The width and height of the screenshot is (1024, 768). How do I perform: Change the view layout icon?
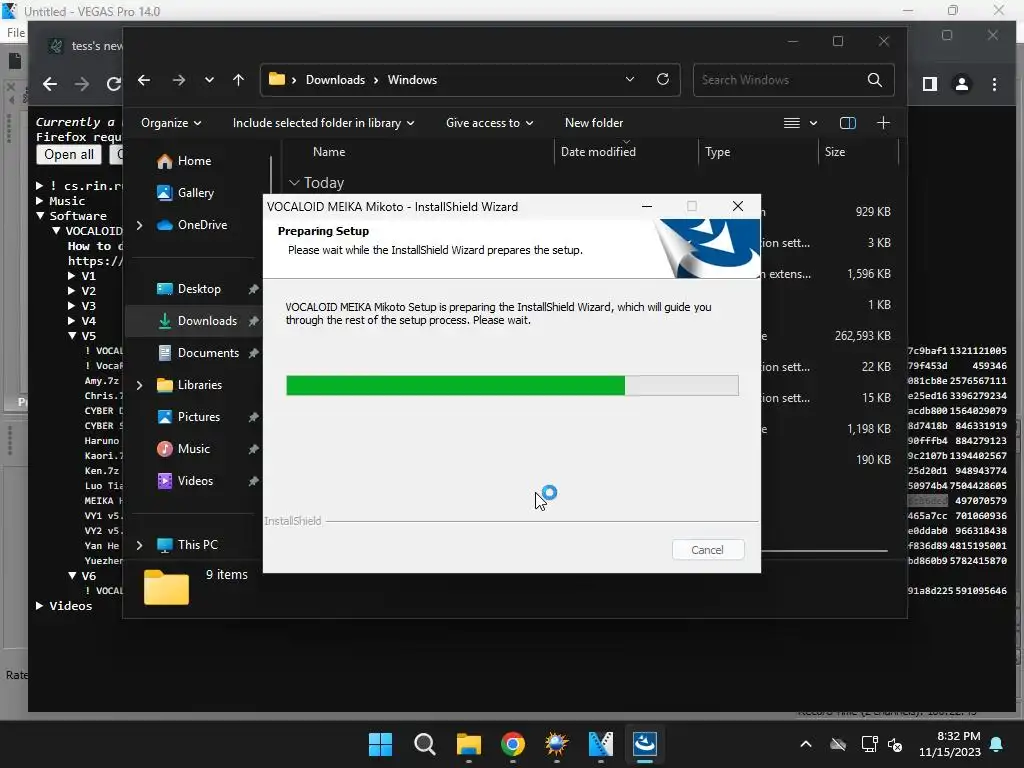click(x=792, y=123)
